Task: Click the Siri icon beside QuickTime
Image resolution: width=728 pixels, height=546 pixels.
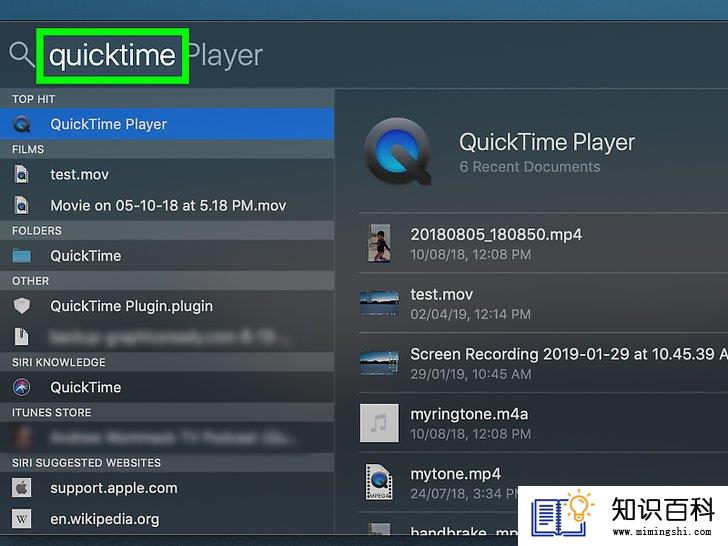Action: (22, 387)
